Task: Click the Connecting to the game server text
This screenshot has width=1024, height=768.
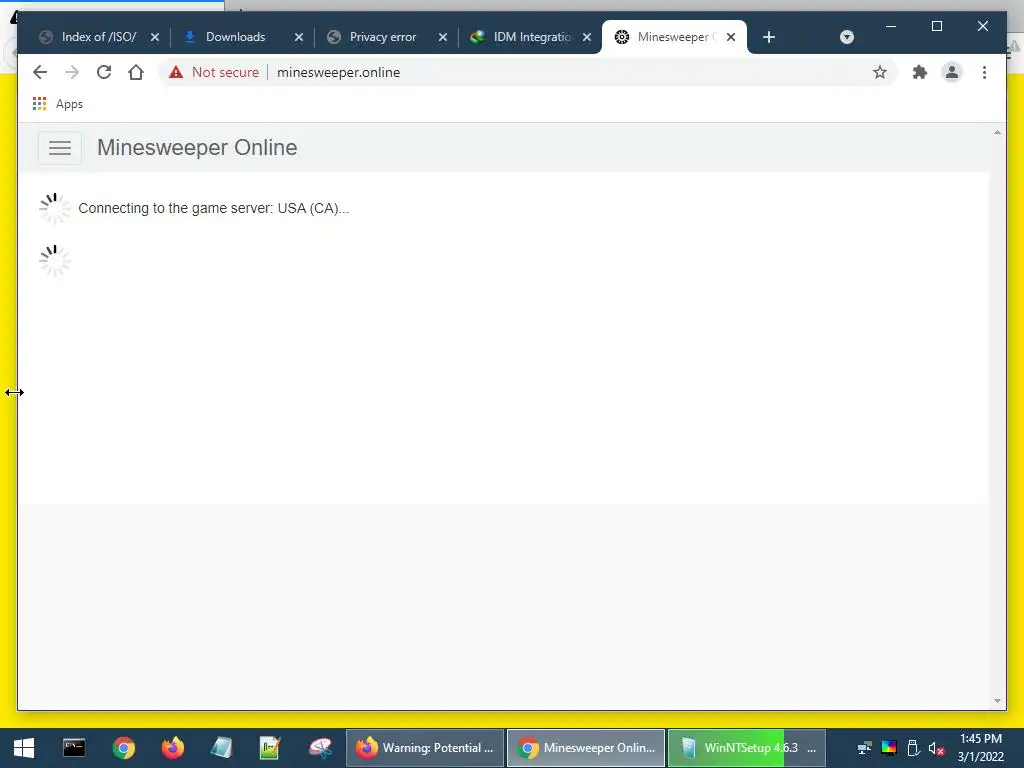Action: point(214,208)
